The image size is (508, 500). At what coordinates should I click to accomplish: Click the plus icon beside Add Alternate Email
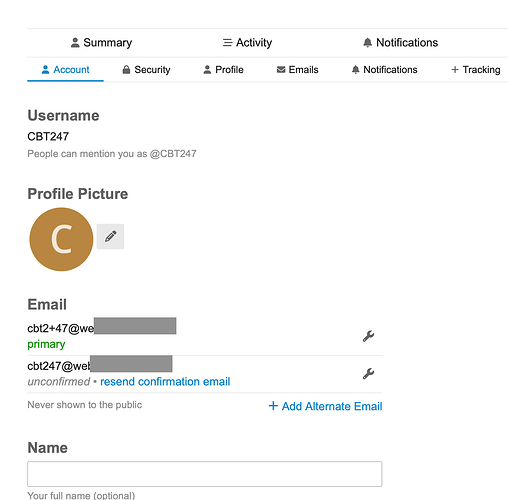pyautogui.click(x=273, y=406)
